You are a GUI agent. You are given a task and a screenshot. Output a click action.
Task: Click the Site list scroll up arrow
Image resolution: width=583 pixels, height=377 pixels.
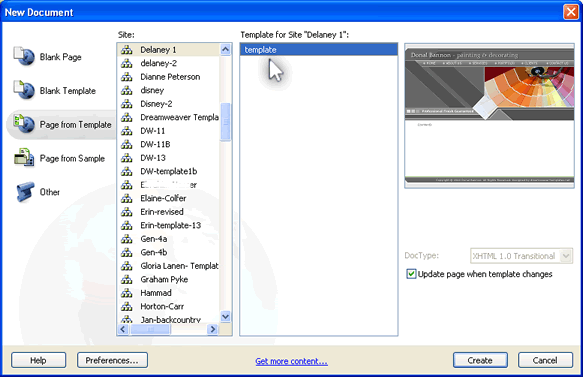[225, 49]
